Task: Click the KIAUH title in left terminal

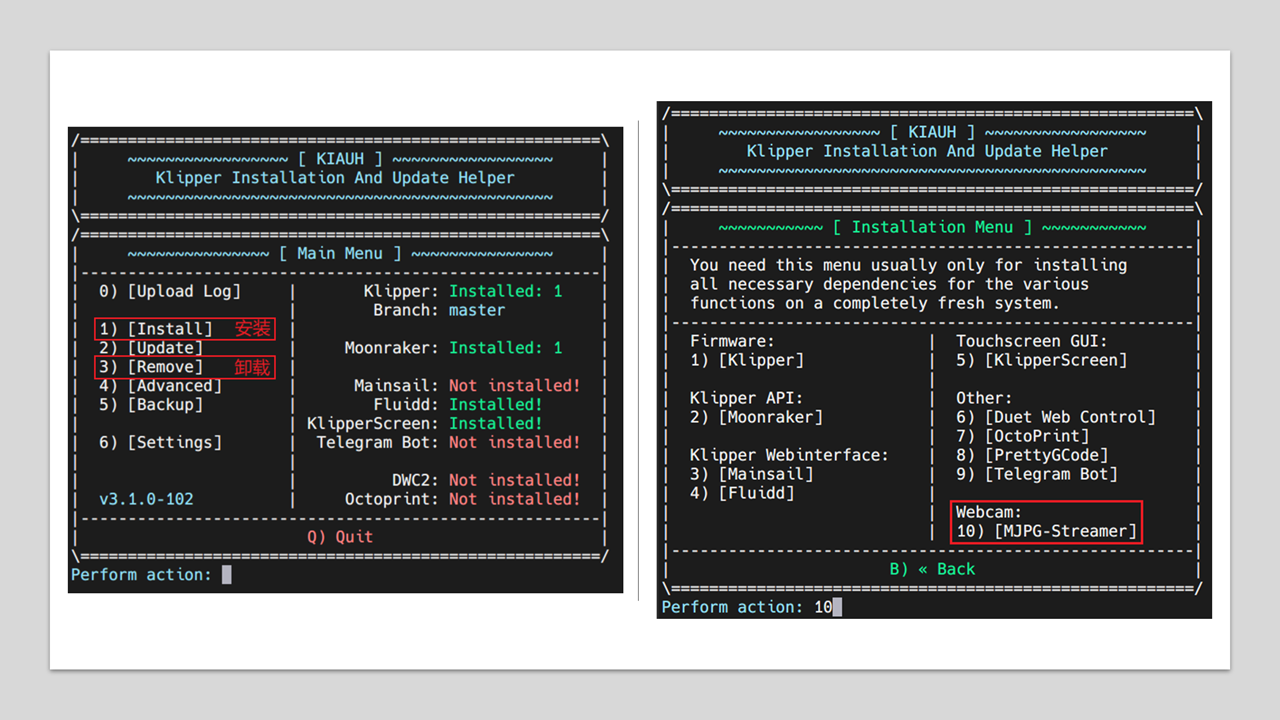Action: [x=340, y=159]
